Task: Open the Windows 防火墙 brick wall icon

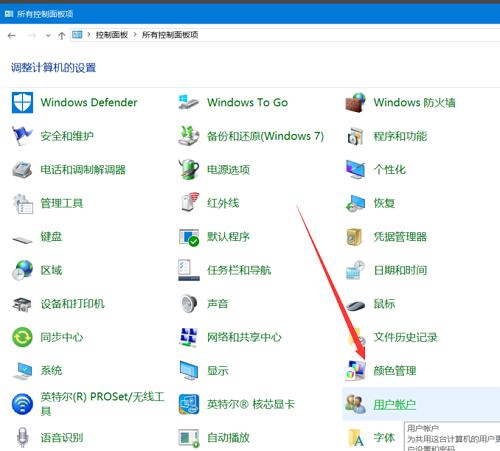Action: [355, 103]
